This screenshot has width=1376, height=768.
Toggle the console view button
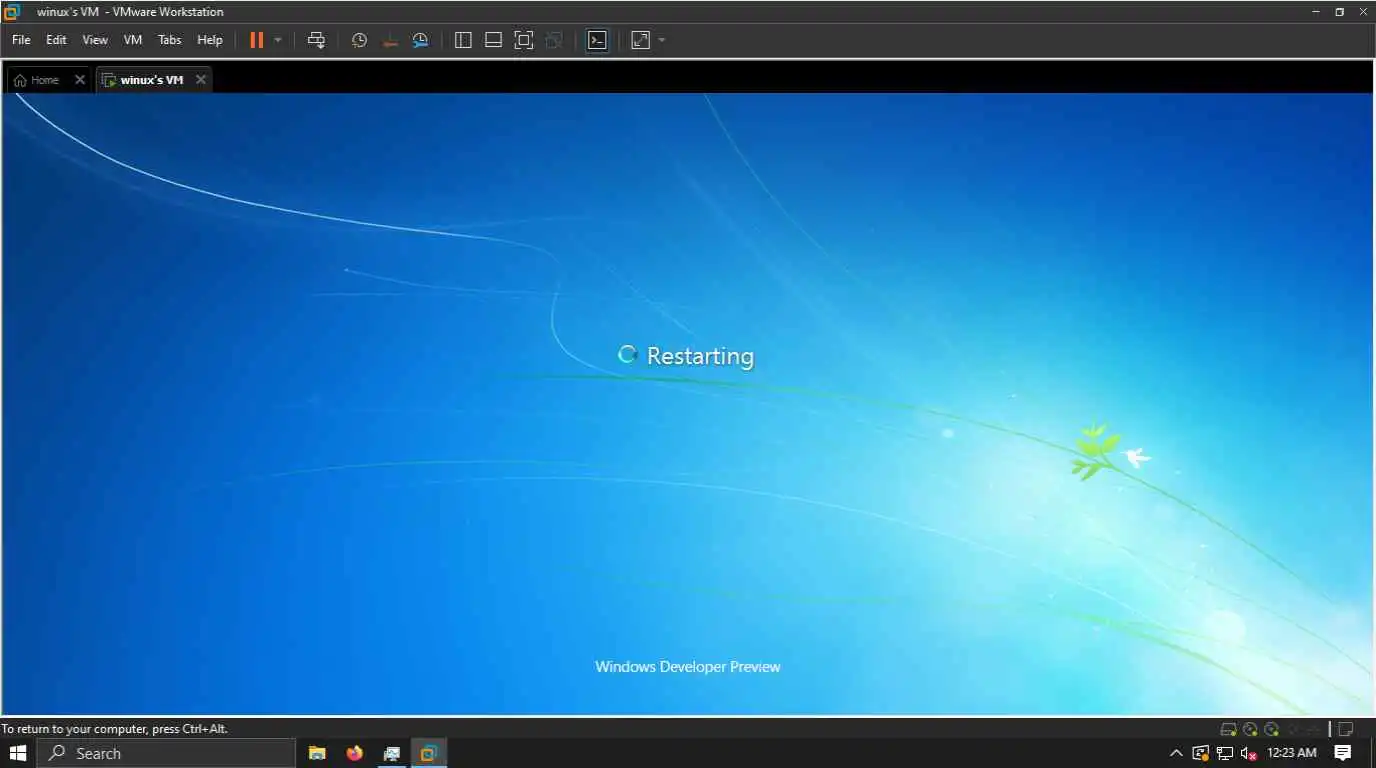click(597, 40)
